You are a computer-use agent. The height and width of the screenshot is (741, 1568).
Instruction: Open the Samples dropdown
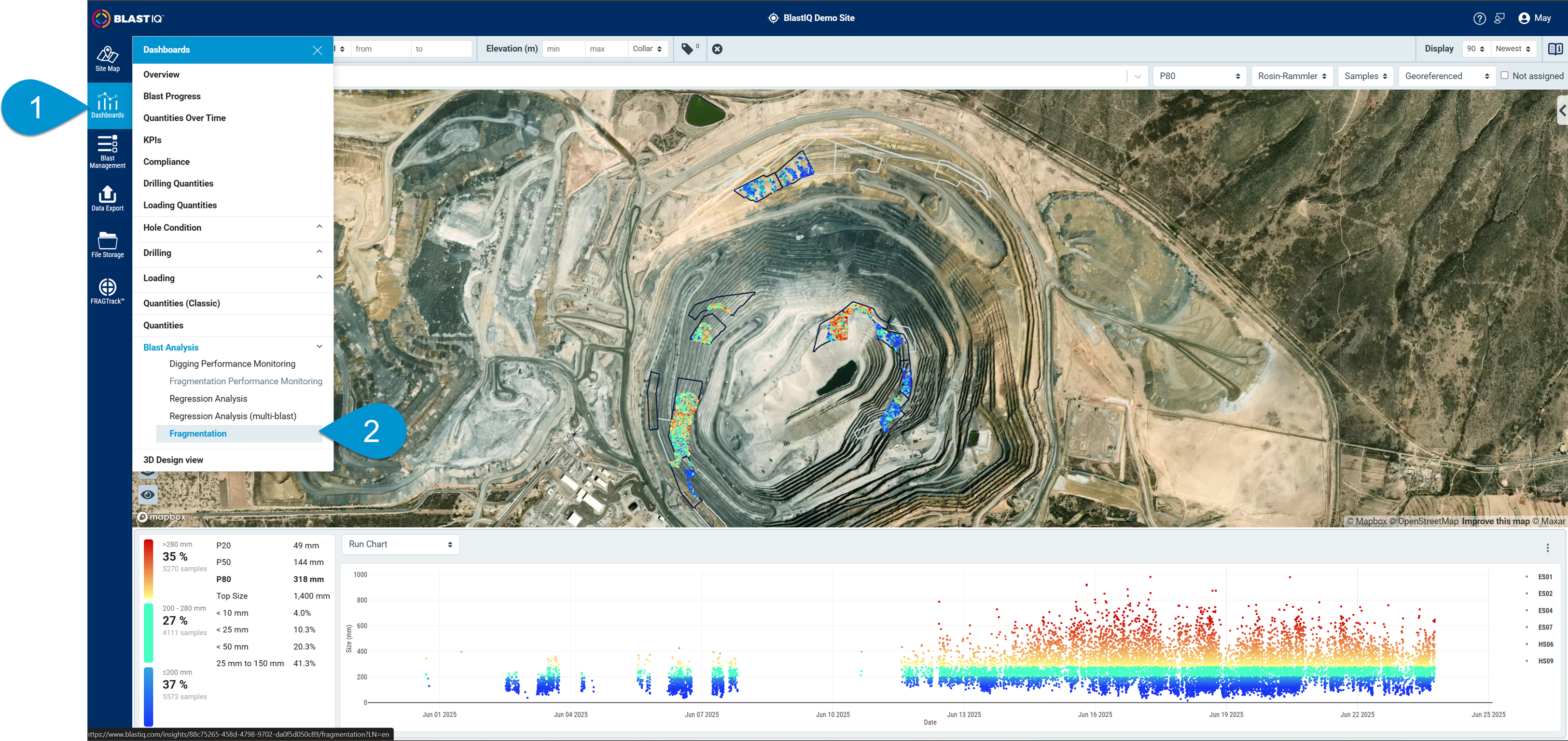1365,76
